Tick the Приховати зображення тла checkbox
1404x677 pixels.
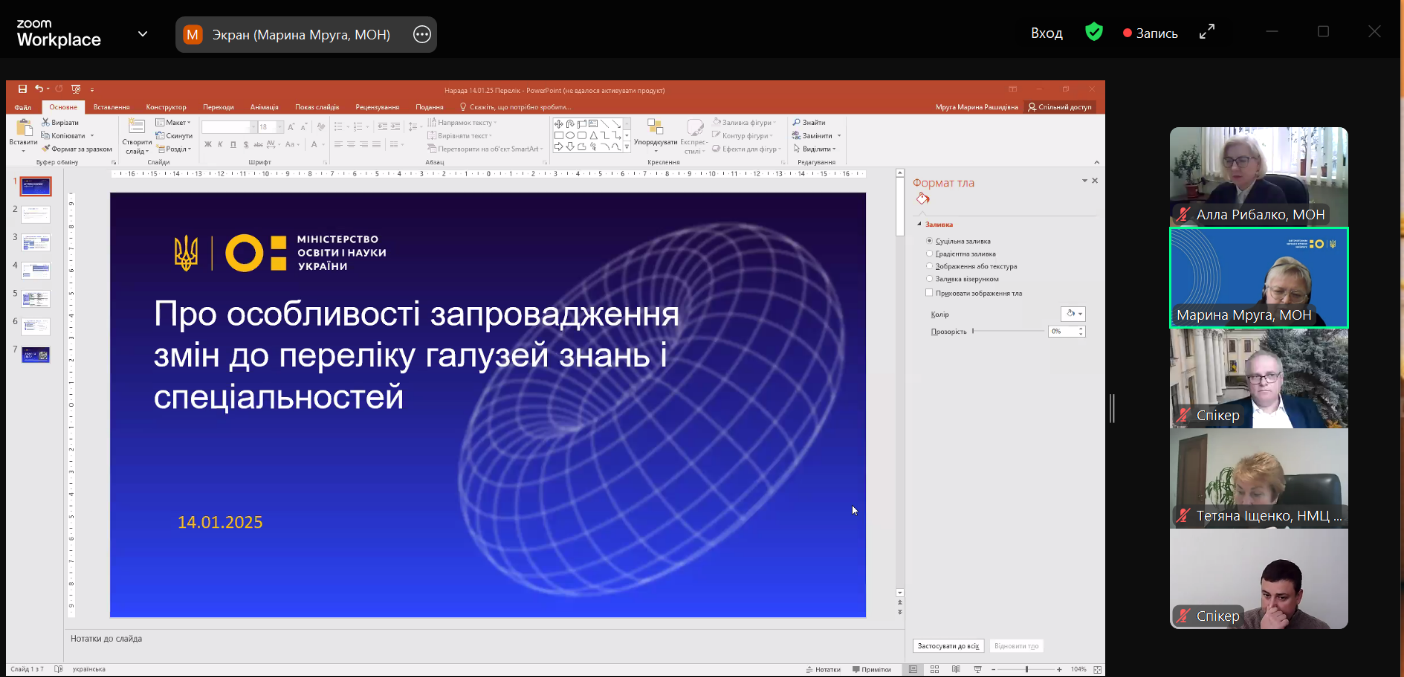929,293
